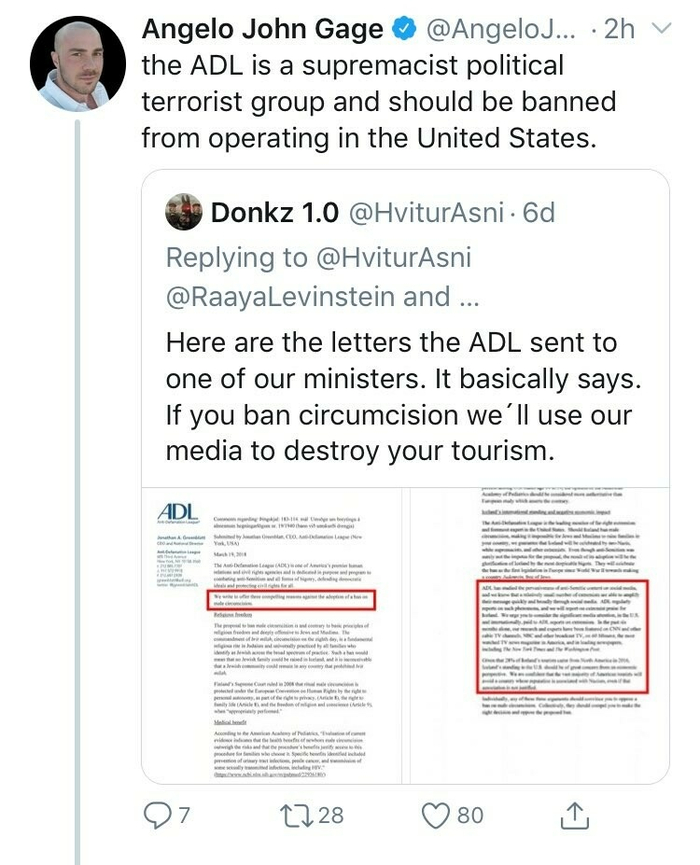Open Angelo John Gage's profile picture
The image size is (700, 865).
click(x=78, y=63)
